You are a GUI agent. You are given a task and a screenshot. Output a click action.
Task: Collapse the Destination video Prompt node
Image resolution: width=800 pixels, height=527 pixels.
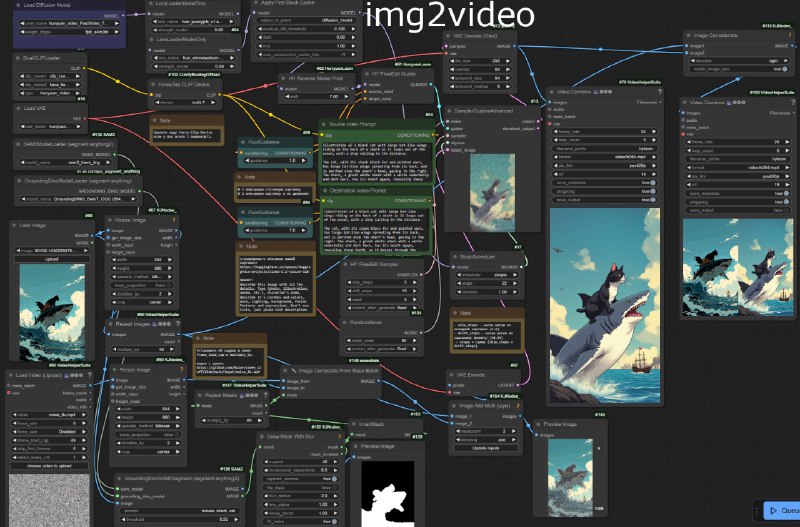(x=324, y=191)
